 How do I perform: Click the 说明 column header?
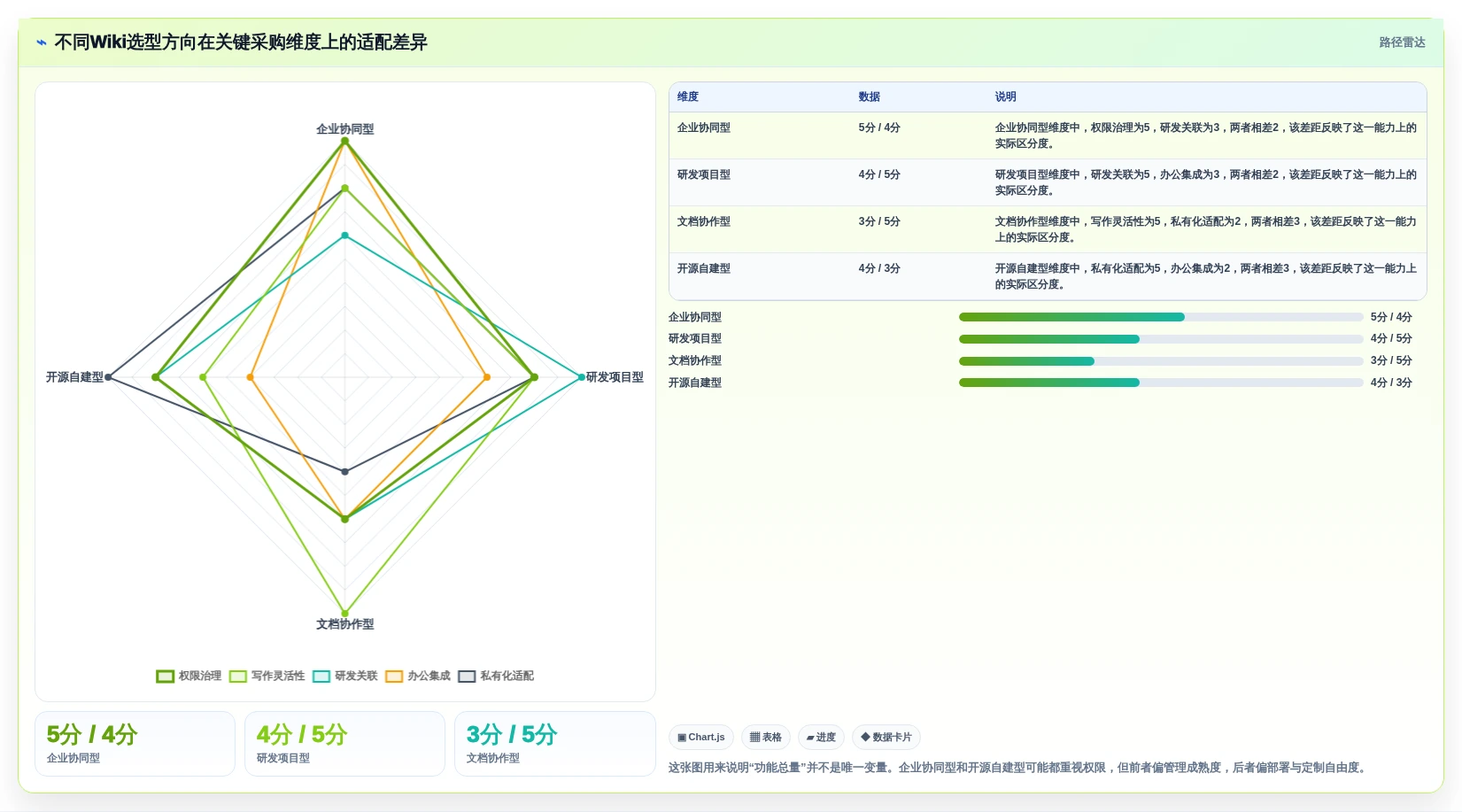pos(1005,97)
